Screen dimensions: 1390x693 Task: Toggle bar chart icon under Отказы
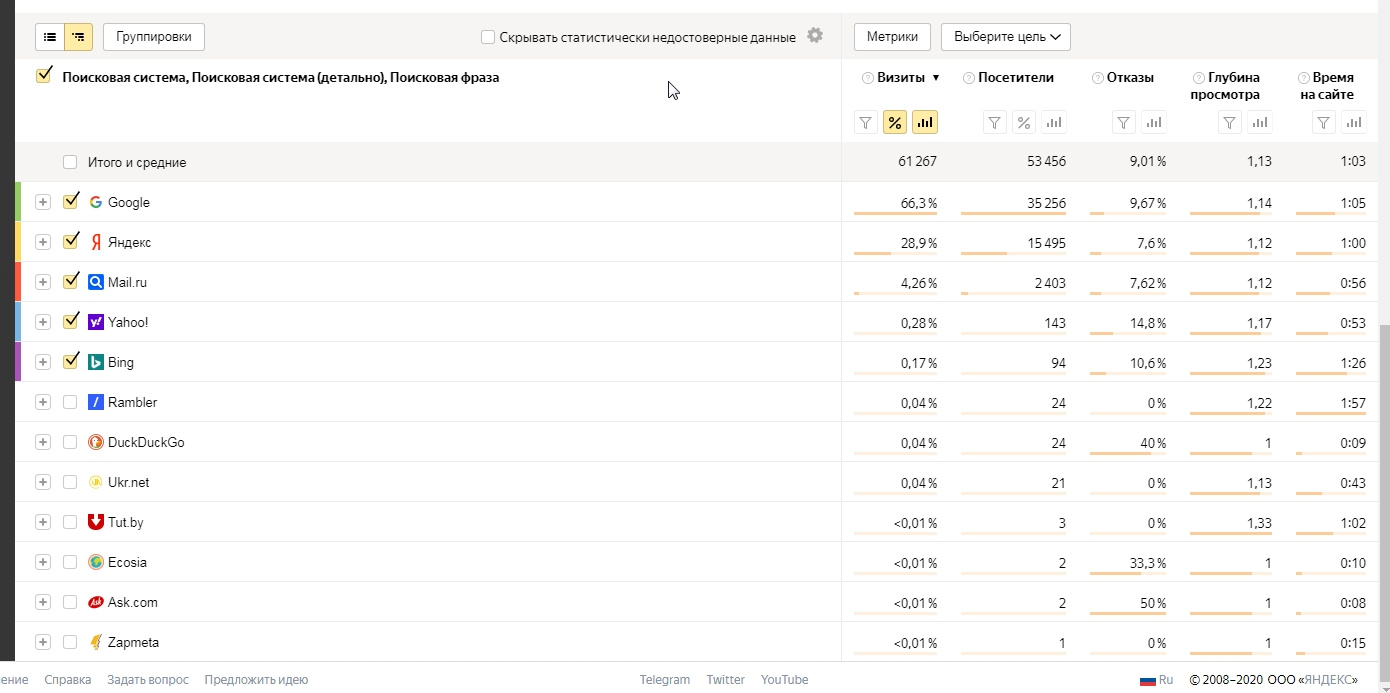1154,123
